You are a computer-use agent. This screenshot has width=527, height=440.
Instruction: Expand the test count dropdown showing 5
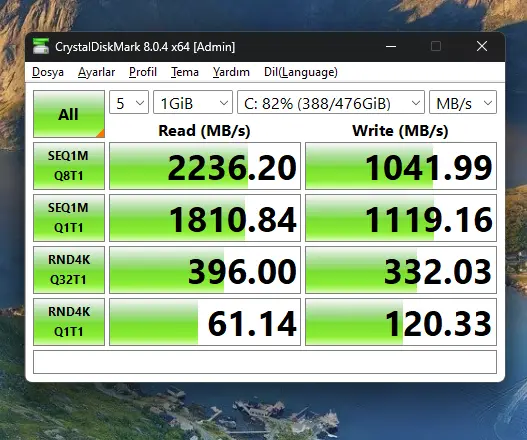point(129,102)
